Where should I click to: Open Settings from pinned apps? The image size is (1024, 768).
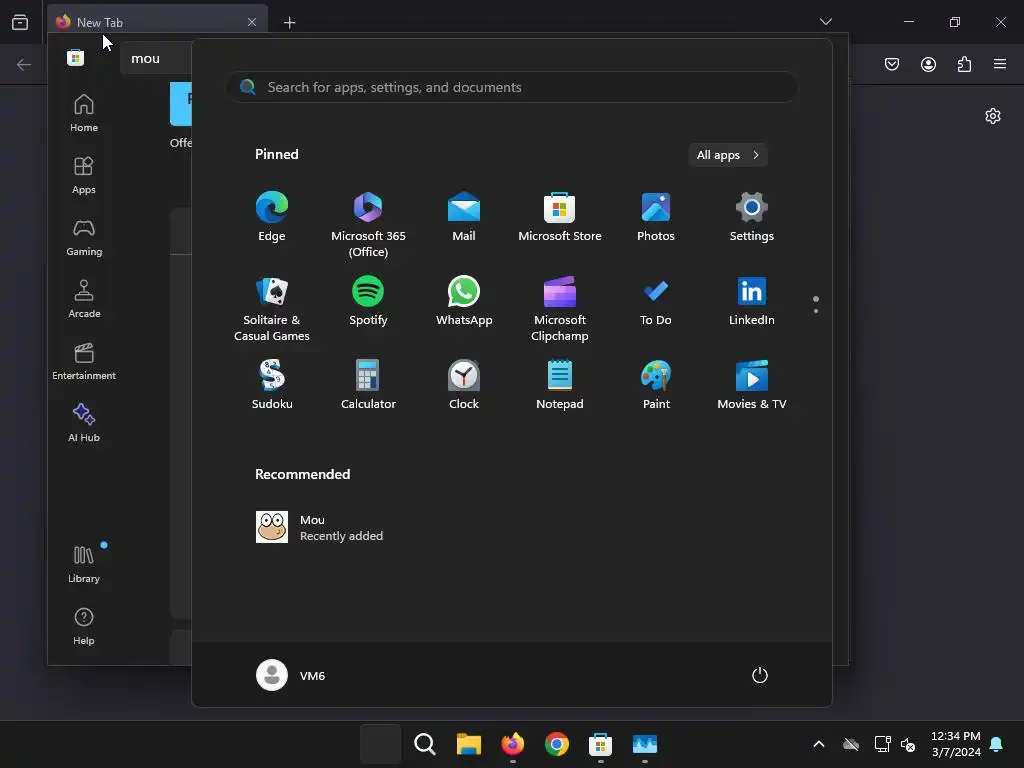[x=752, y=217]
